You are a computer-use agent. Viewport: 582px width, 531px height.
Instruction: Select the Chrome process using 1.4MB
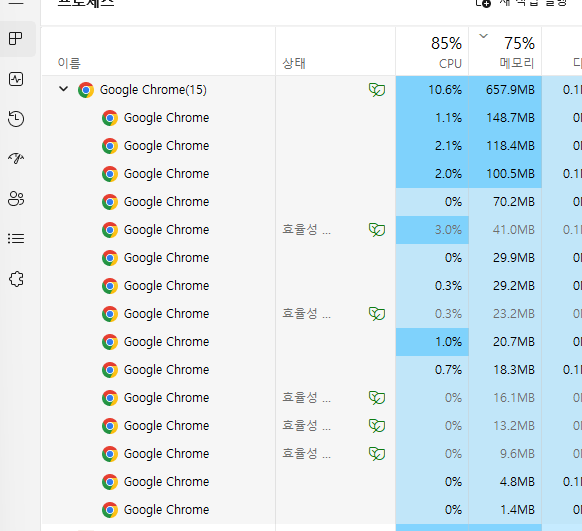pos(312,510)
